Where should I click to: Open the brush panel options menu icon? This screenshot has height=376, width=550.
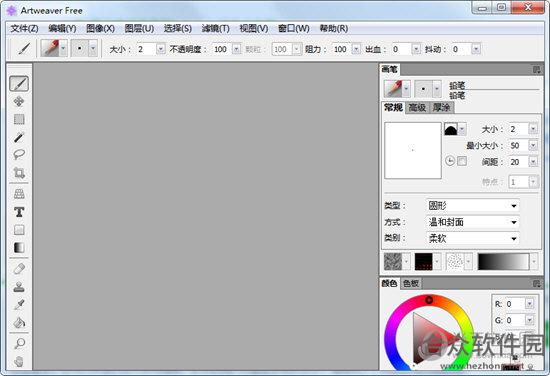click(x=536, y=70)
